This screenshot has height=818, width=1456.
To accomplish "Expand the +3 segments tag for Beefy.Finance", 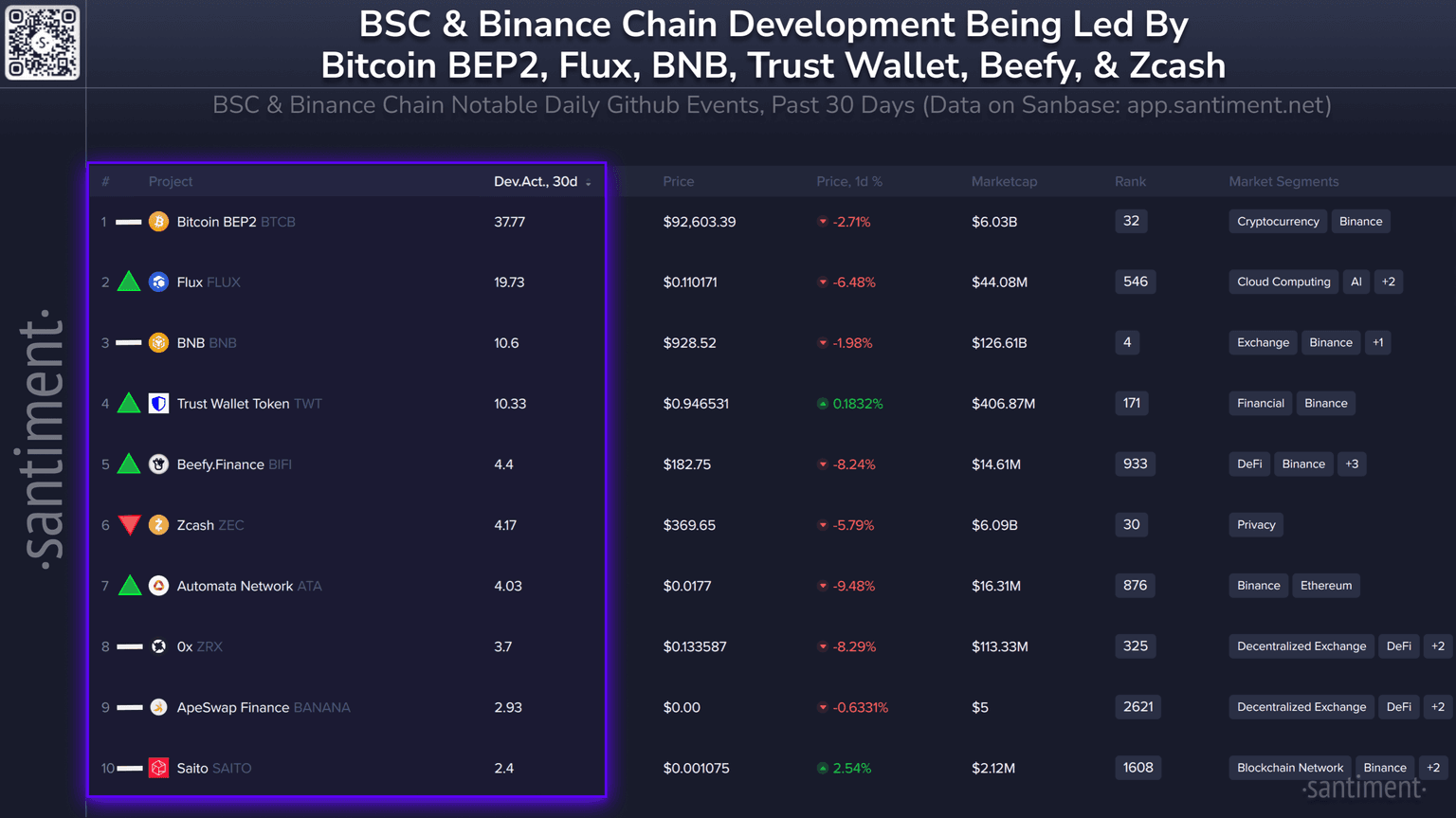I will (x=1352, y=464).
